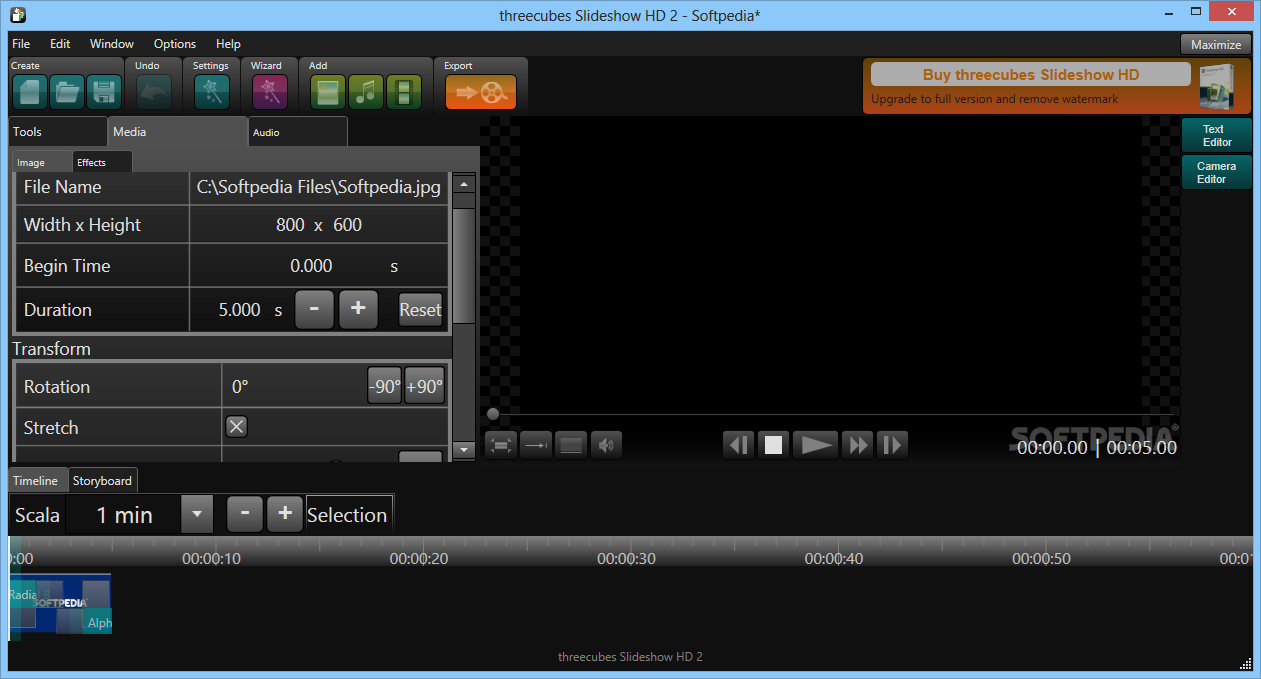Click Buy threecubes Slideshow HD banner
Image resolution: width=1261 pixels, height=679 pixels.
click(x=1030, y=75)
